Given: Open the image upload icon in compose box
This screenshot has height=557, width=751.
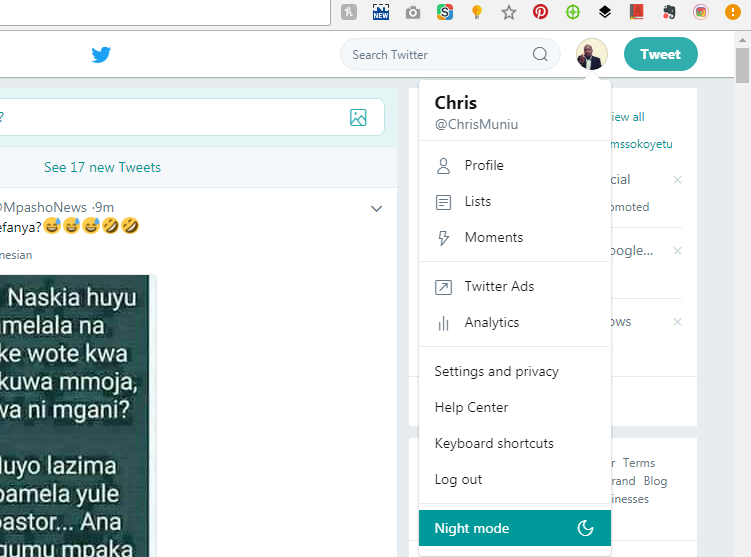Looking at the screenshot, I should (358, 117).
